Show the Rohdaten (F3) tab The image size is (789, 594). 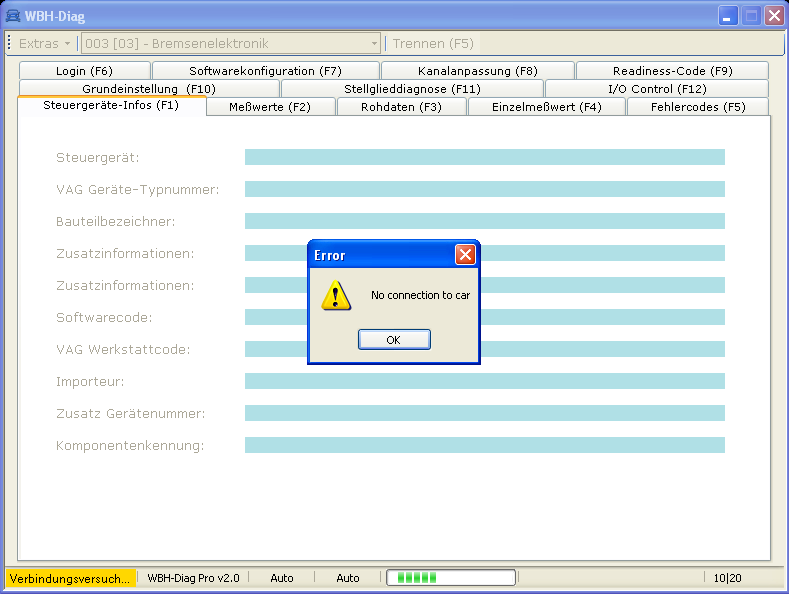coord(400,107)
